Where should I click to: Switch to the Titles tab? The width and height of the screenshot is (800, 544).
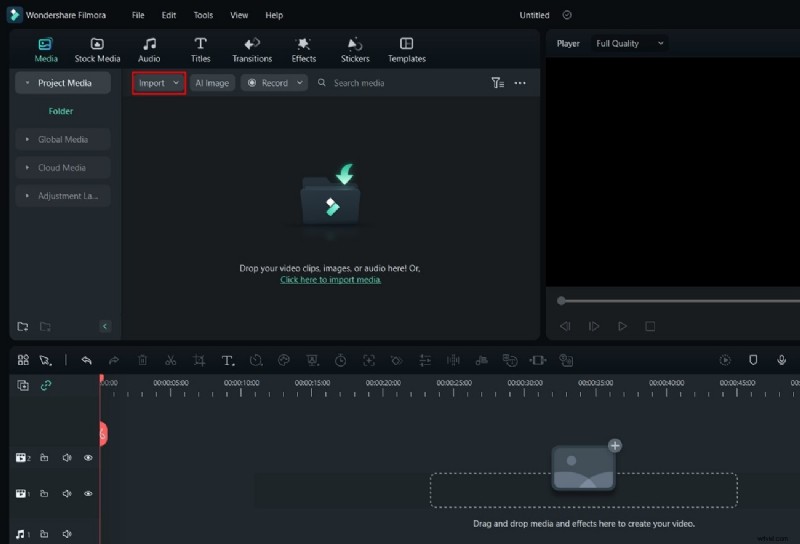(201, 50)
